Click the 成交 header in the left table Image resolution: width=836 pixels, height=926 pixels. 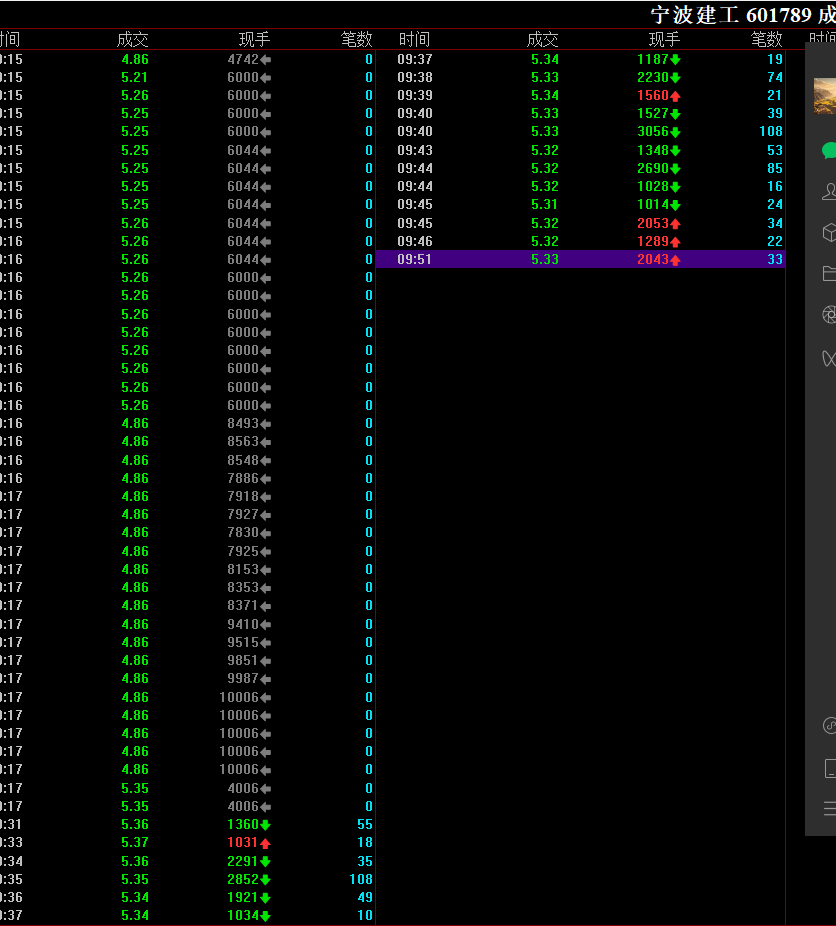pyautogui.click(x=132, y=40)
